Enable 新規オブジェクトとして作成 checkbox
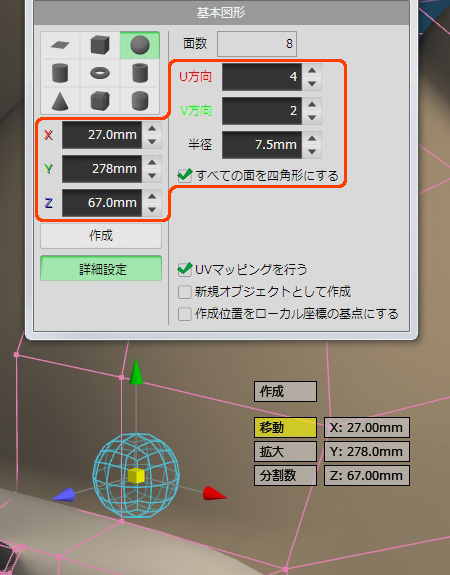This screenshot has width=450, height=575. (x=184, y=292)
